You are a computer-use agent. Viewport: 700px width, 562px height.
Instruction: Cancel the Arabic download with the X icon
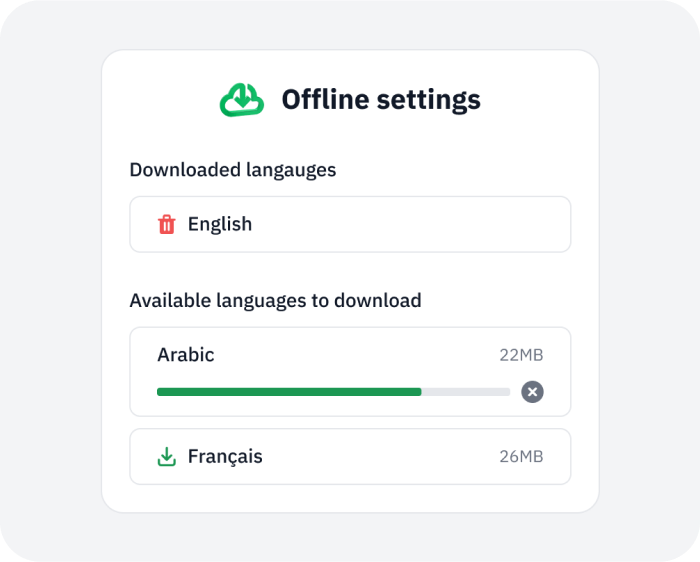(x=532, y=392)
